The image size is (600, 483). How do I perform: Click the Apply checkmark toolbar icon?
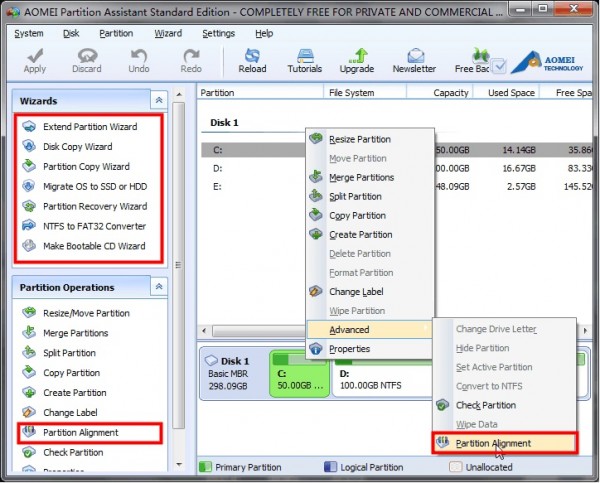(34, 60)
